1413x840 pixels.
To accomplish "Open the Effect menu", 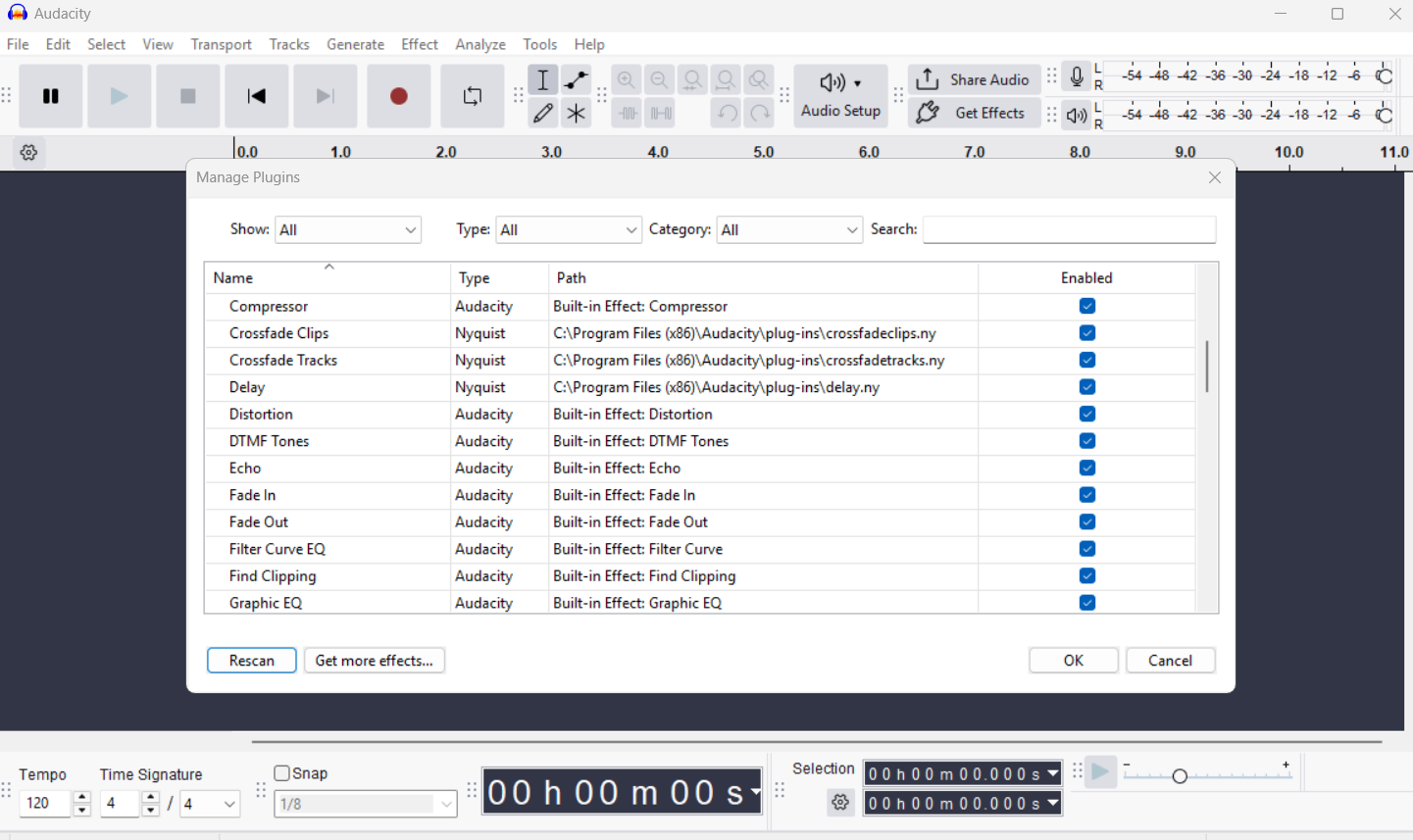I will pyautogui.click(x=420, y=44).
